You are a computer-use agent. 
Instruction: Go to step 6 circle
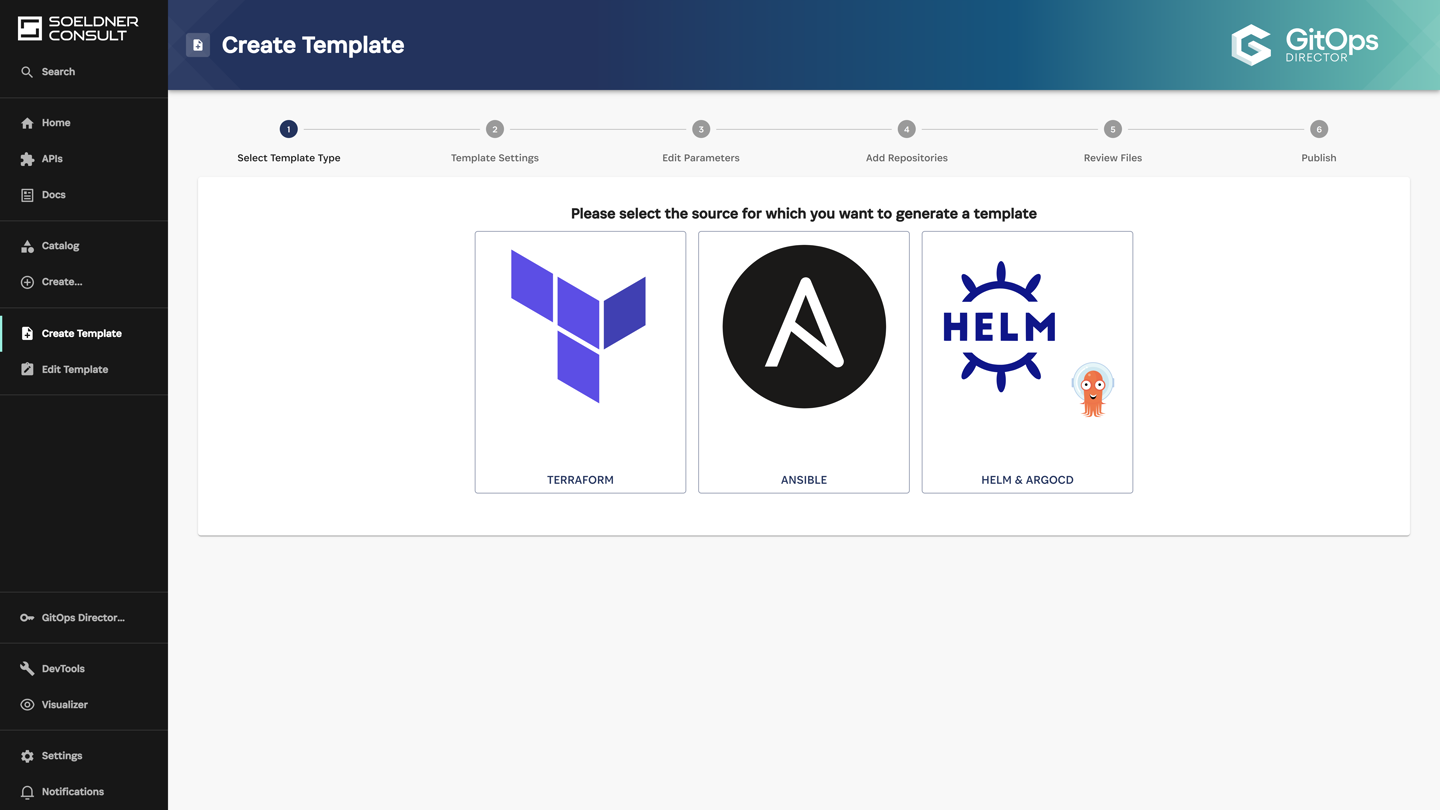tap(1319, 129)
